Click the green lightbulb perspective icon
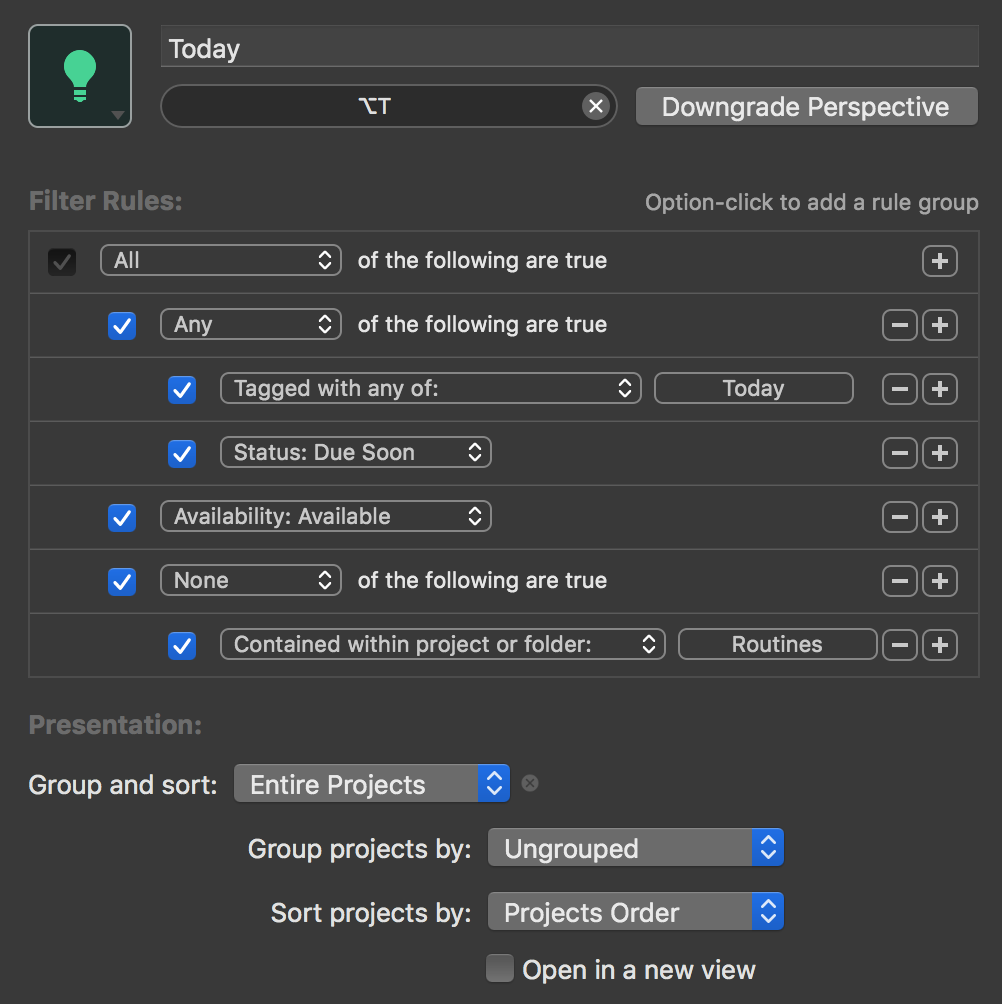 80,75
